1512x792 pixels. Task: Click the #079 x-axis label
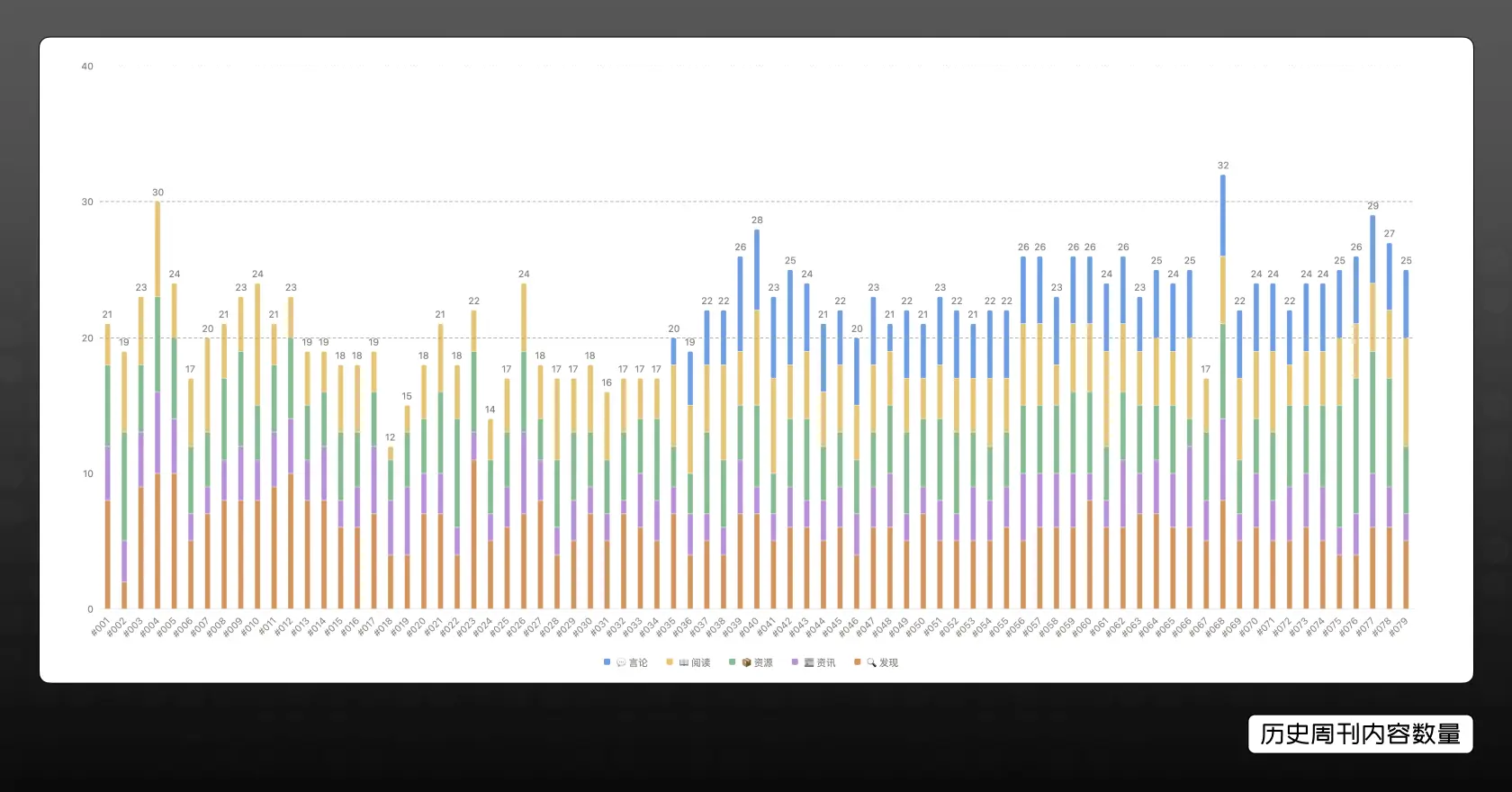point(1398,626)
